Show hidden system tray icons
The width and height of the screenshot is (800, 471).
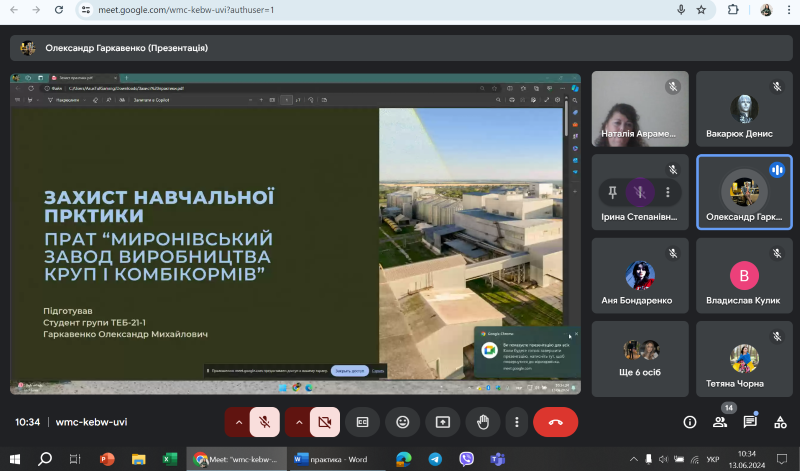[x=633, y=459]
